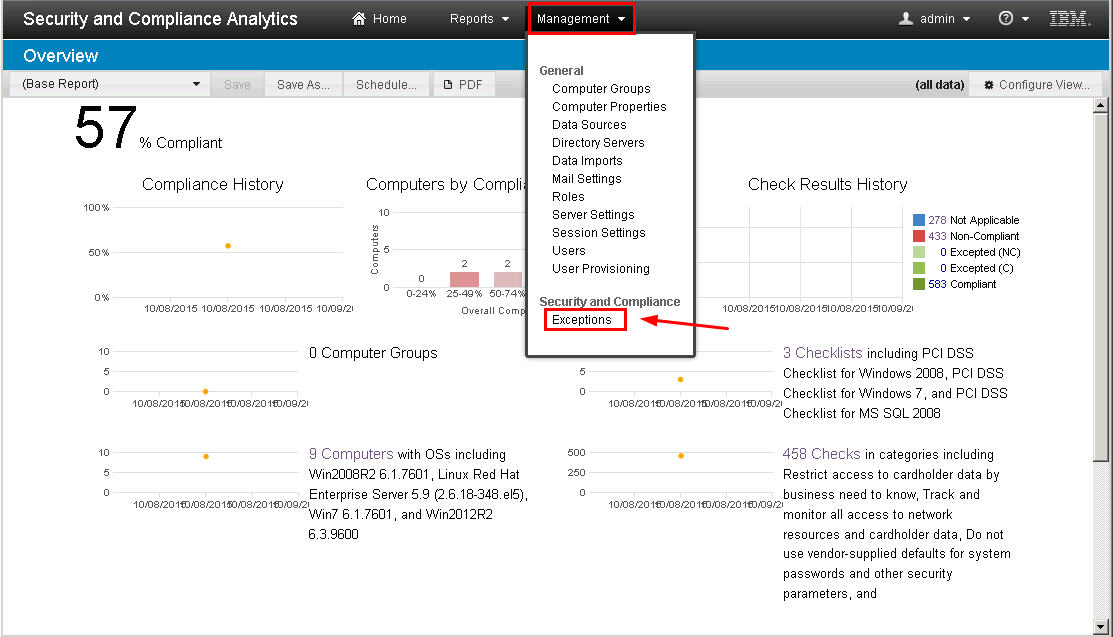Open Session Settings menu entry
This screenshot has height=637, width=1113.
tap(598, 232)
